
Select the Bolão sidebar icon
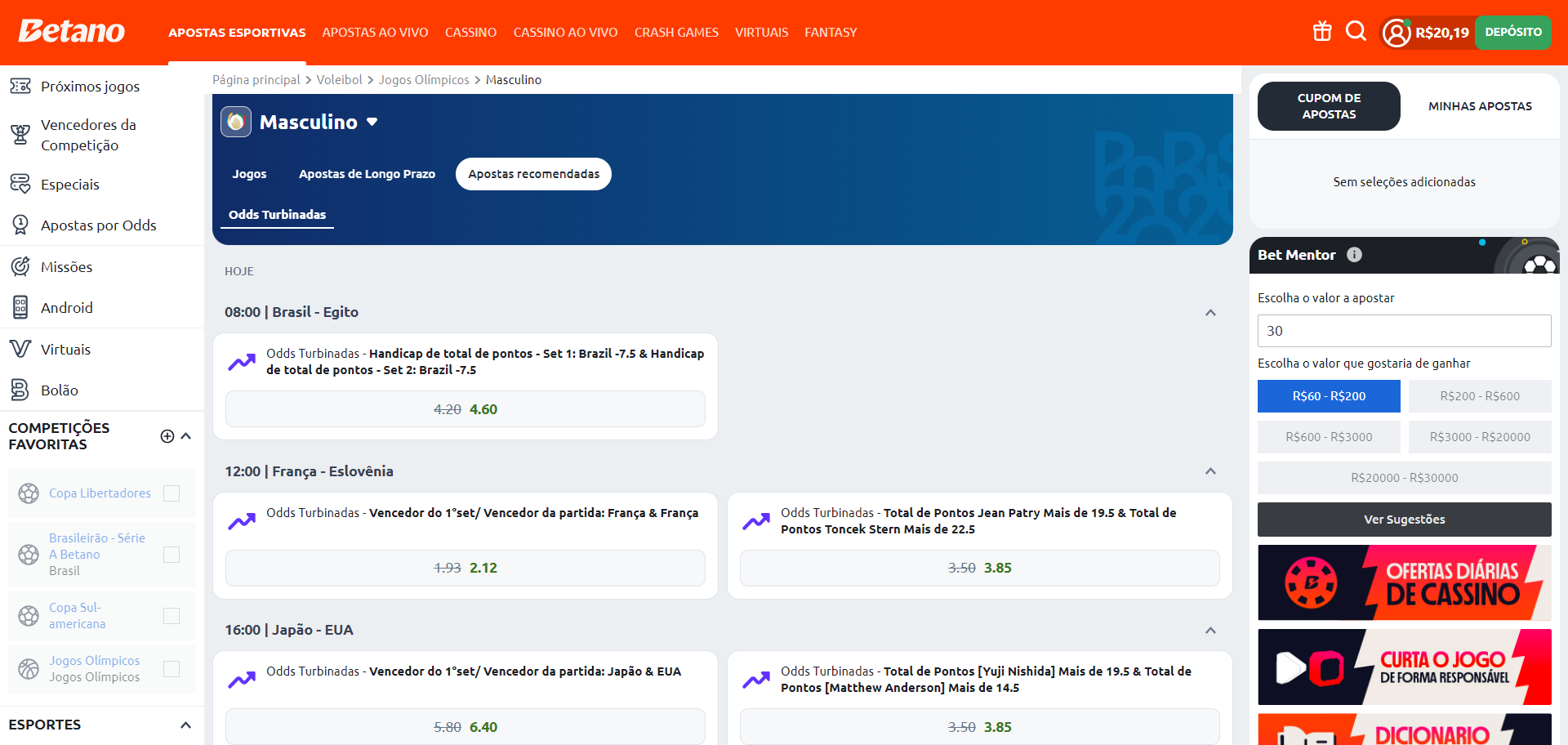(x=20, y=390)
